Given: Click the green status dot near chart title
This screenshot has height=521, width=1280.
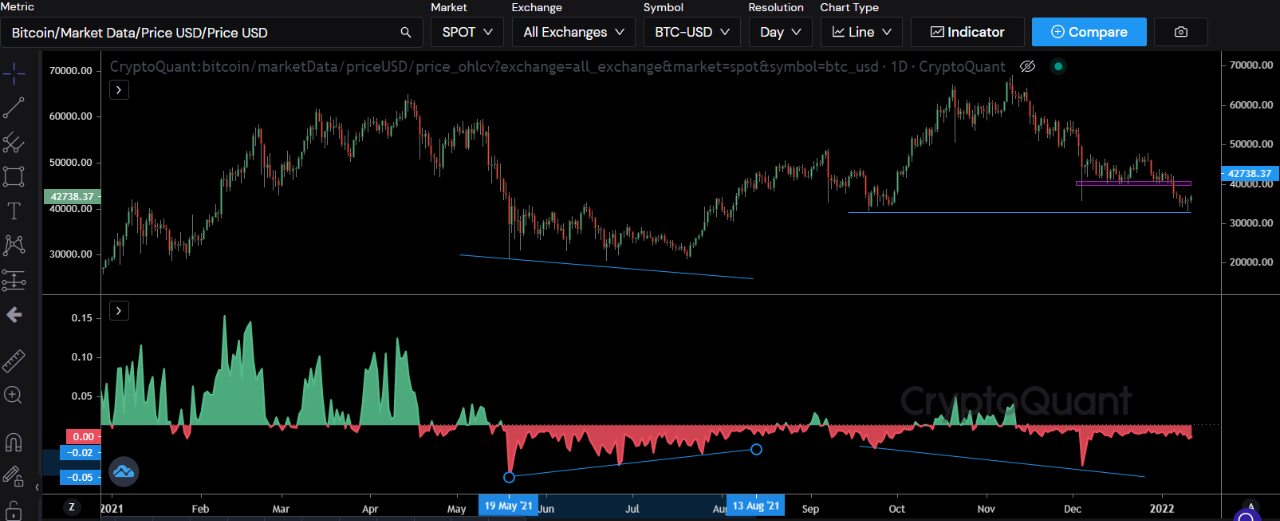Looking at the screenshot, I should [x=1058, y=67].
